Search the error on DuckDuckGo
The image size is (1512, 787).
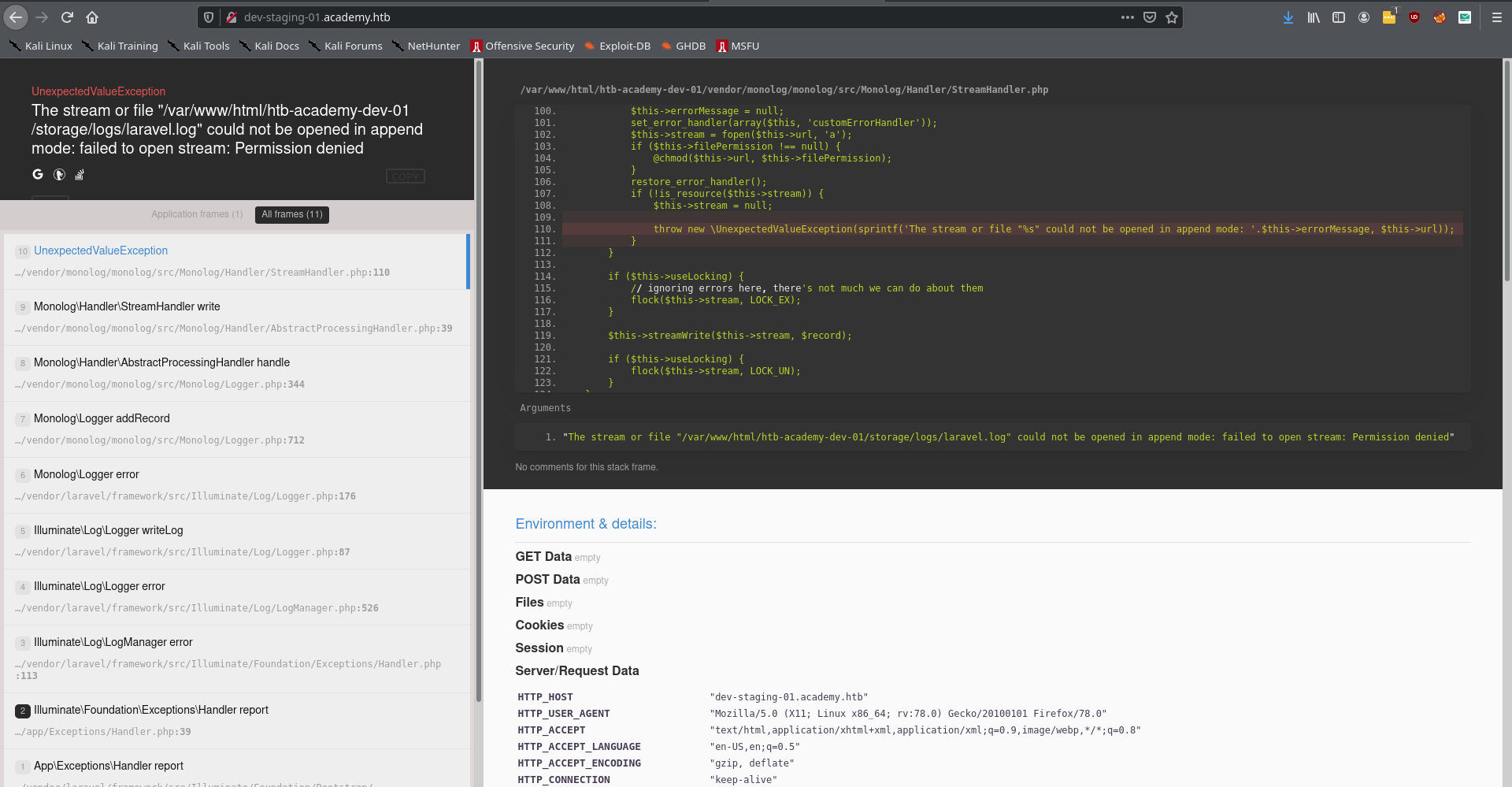[x=59, y=175]
